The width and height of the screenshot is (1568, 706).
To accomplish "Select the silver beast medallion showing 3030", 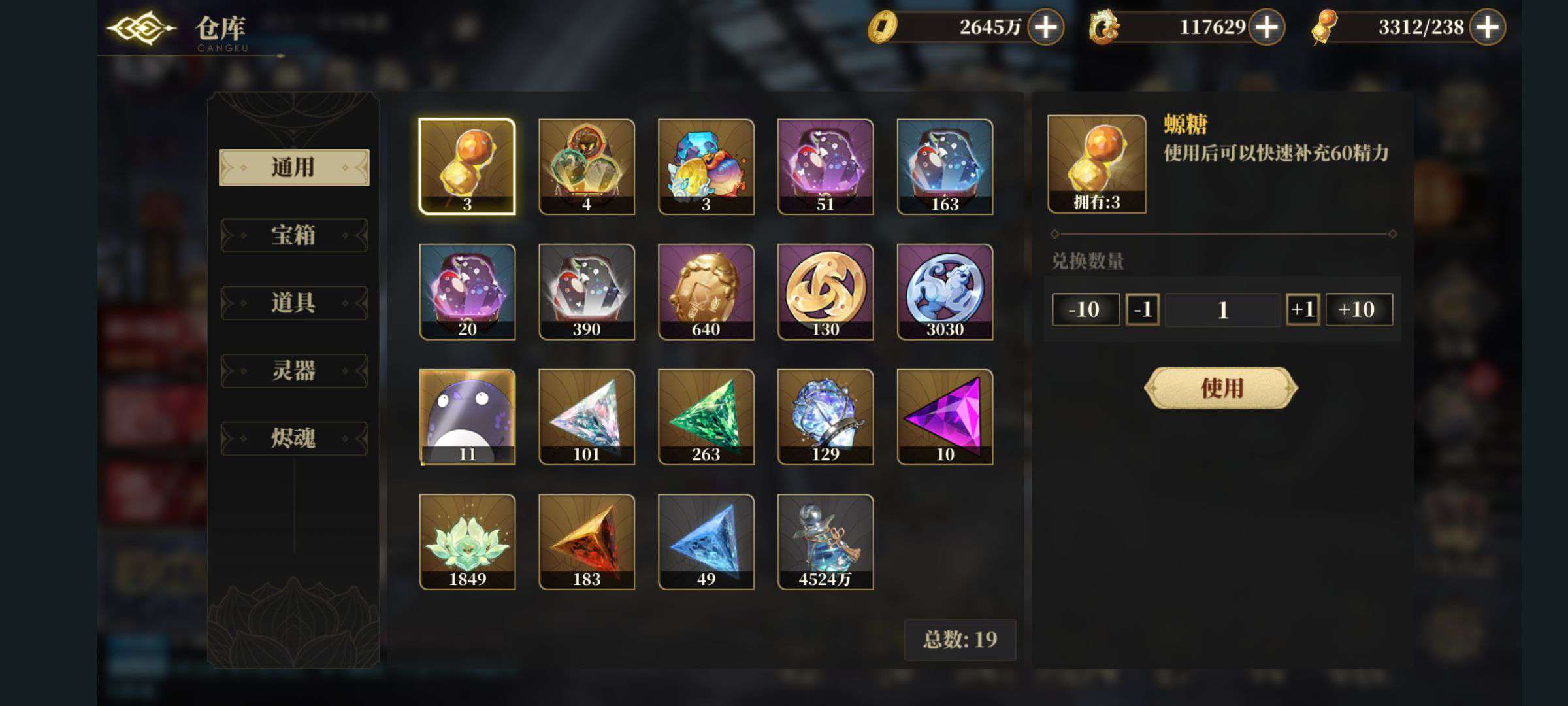I will coord(945,292).
